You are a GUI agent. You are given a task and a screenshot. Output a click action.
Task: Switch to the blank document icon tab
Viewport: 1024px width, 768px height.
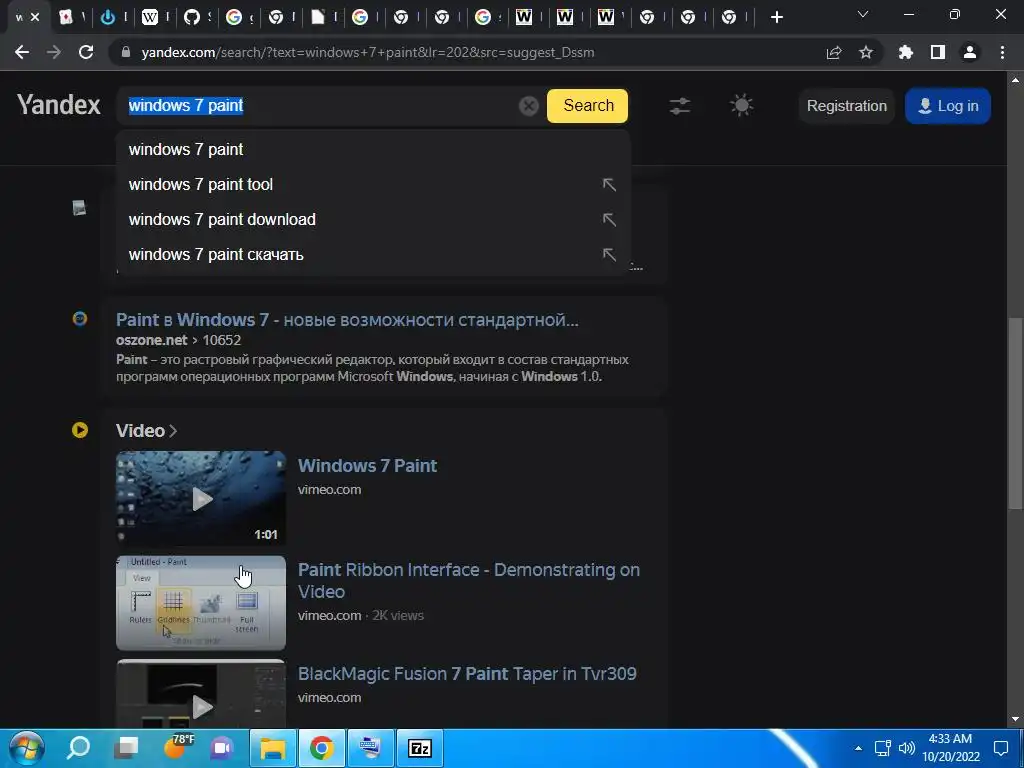(x=317, y=18)
